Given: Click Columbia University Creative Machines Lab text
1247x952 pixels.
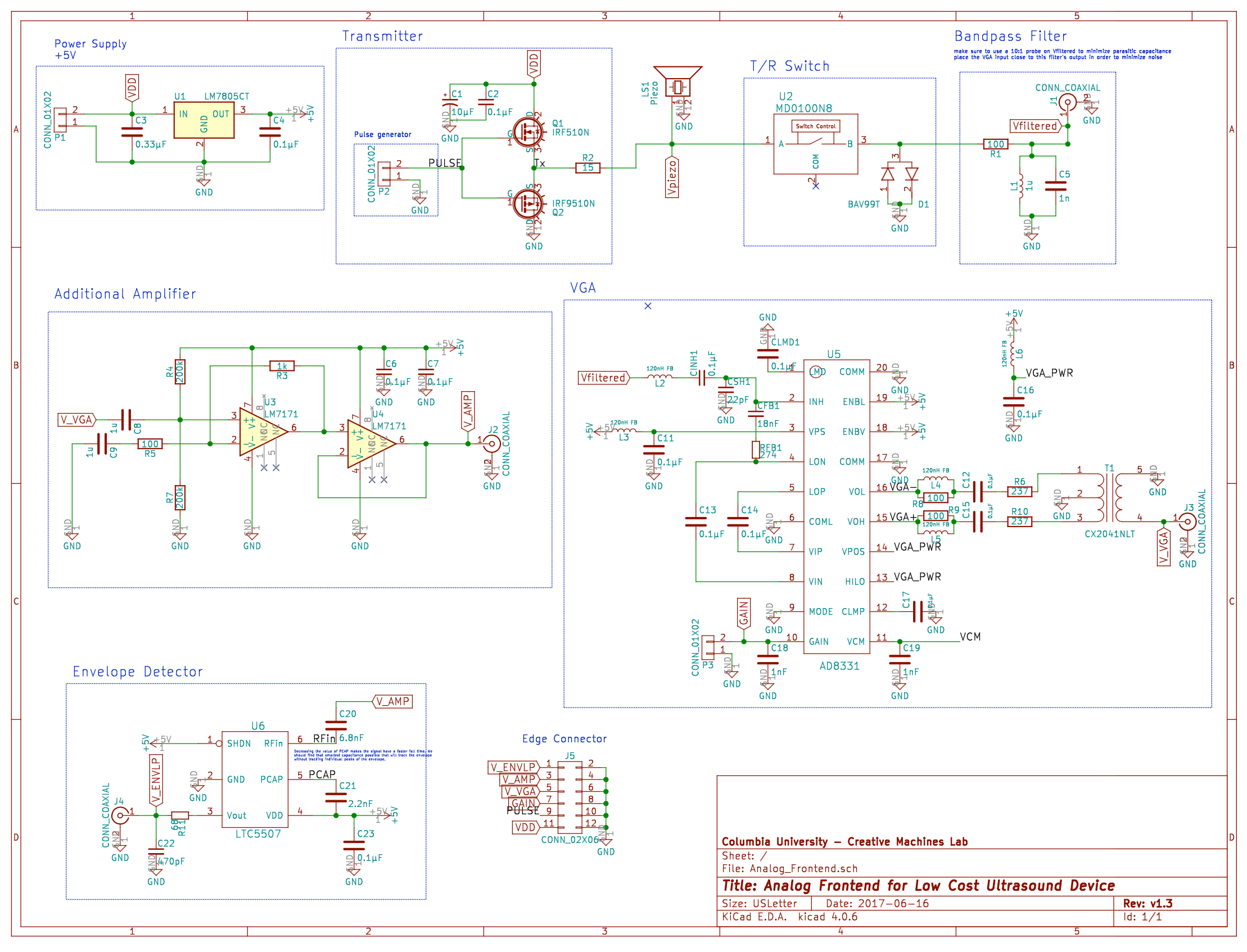Looking at the screenshot, I should click(x=844, y=841).
